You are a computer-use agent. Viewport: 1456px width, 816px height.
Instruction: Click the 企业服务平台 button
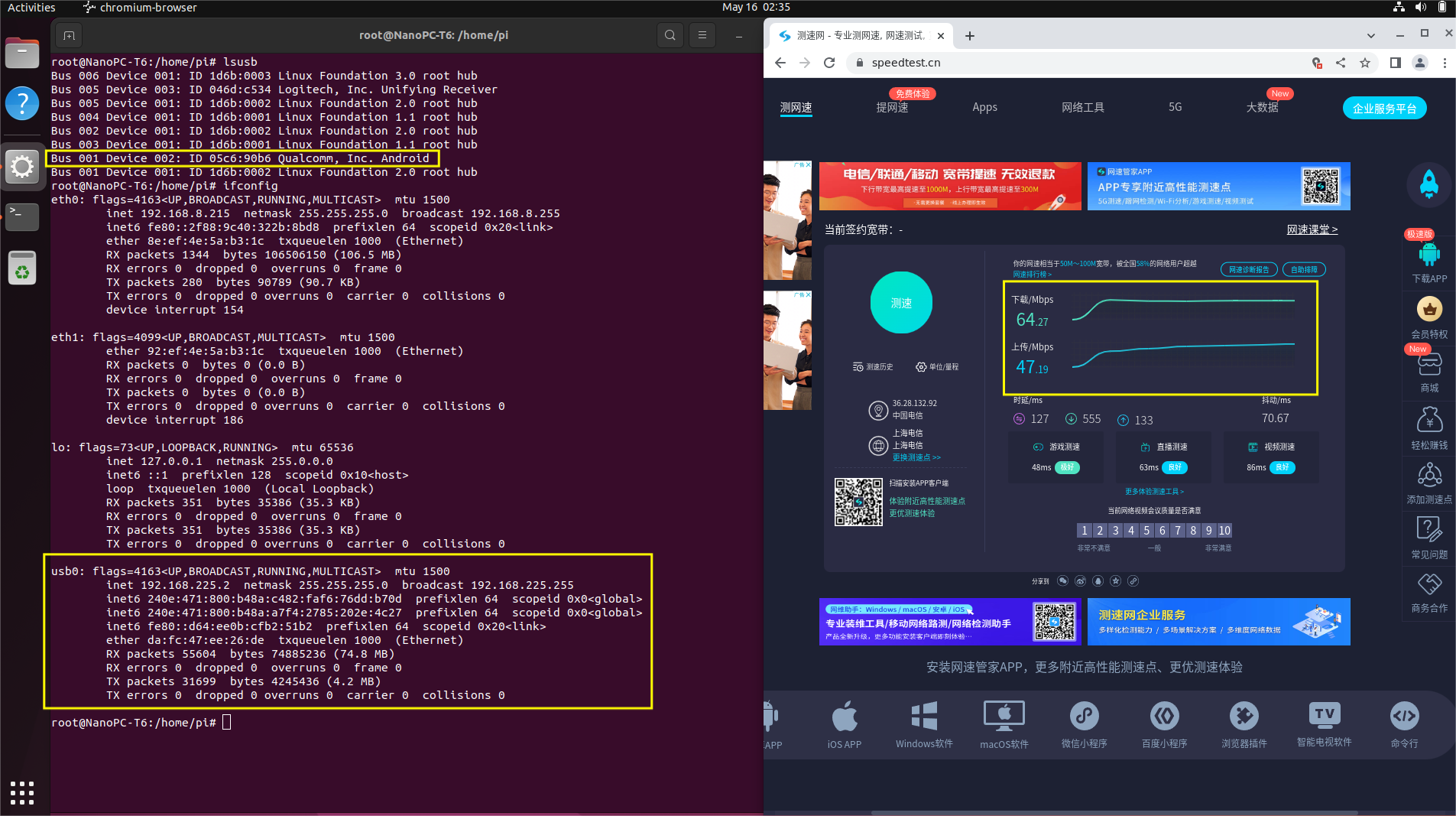coord(1384,109)
